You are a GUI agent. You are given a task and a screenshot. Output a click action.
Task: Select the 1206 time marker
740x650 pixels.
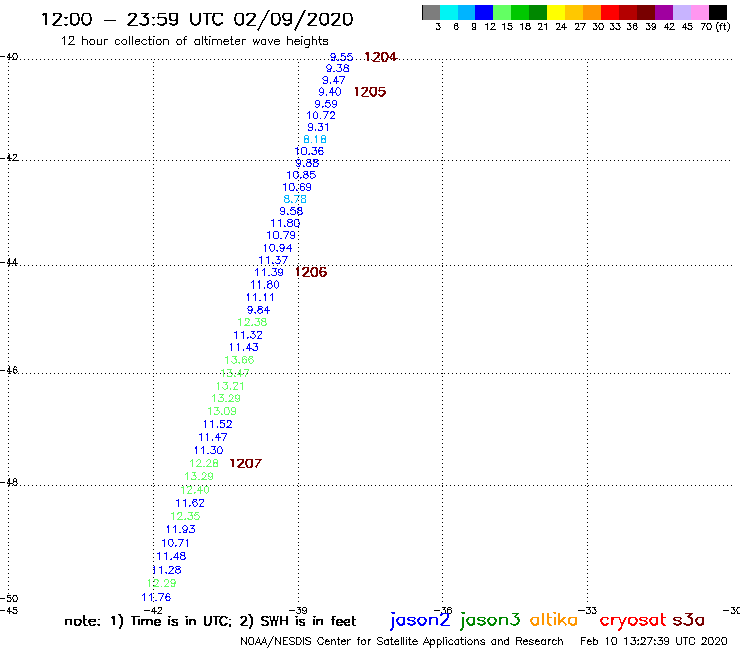(x=311, y=272)
